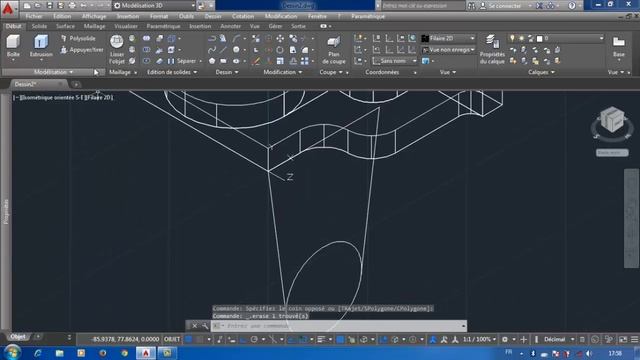
Task: Click the annotation visibility status icon
Action: point(433,339)
